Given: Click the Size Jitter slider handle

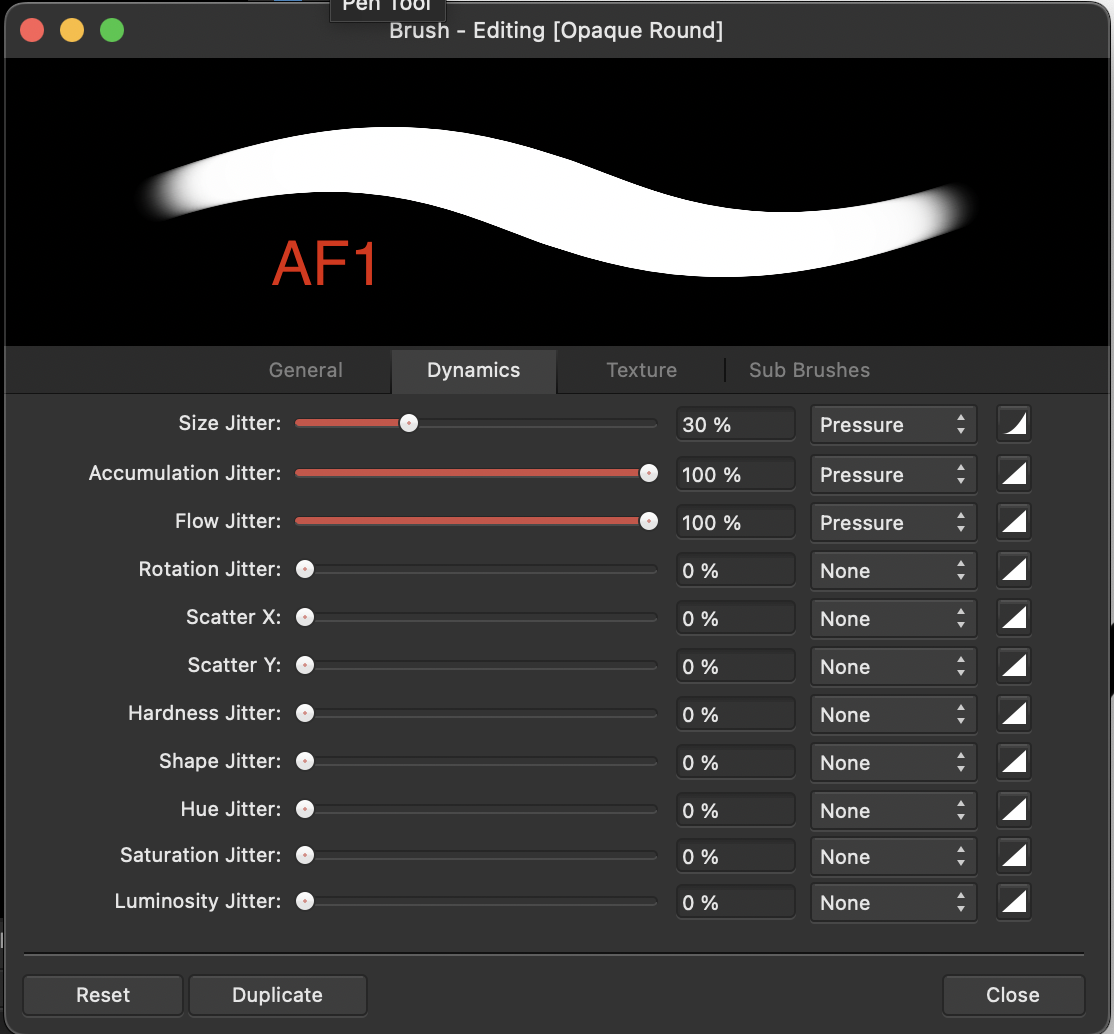Looking at the screenshot, I should pos(409,424).
